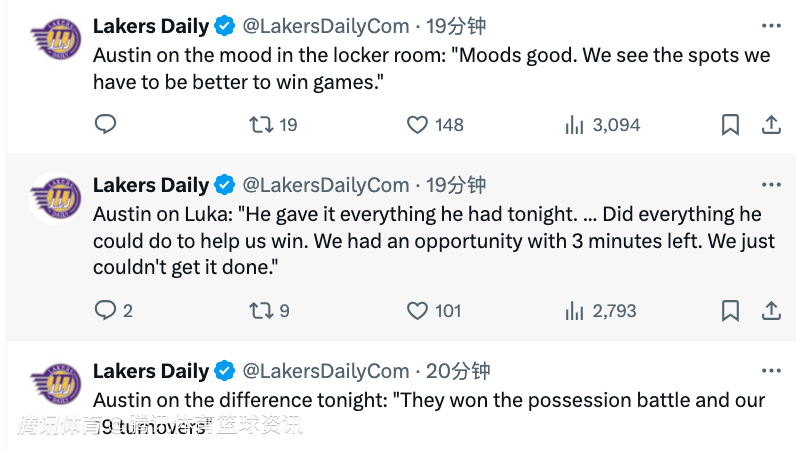This screenshot has height=450, width=796.
Task: Open more options on the Luka tweet
Action: point(771,185)
